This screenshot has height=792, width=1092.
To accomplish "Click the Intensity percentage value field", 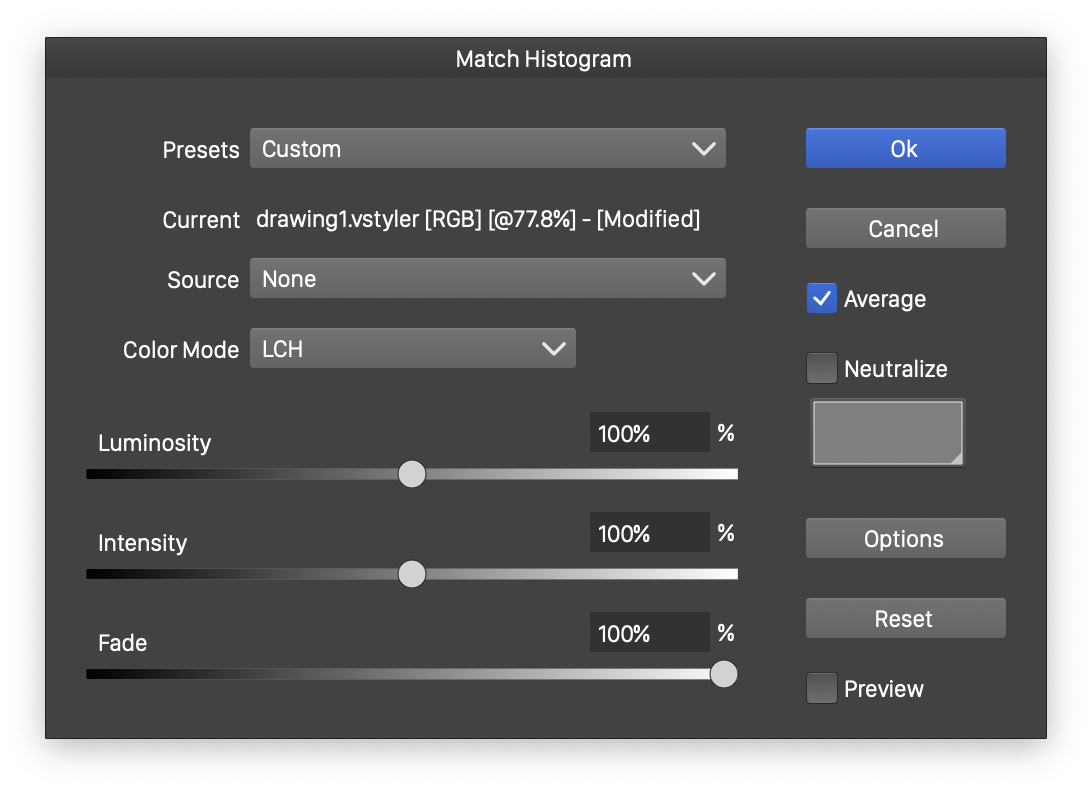I will click(x=649, y=533).
